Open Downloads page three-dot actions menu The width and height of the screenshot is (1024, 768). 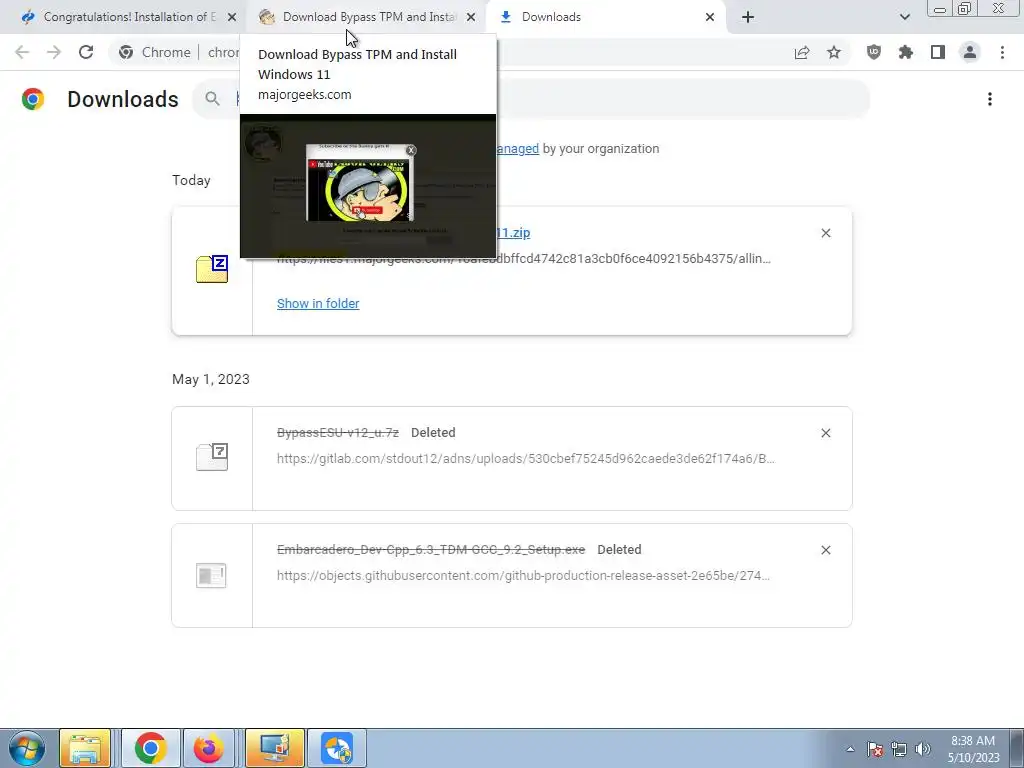990,99
